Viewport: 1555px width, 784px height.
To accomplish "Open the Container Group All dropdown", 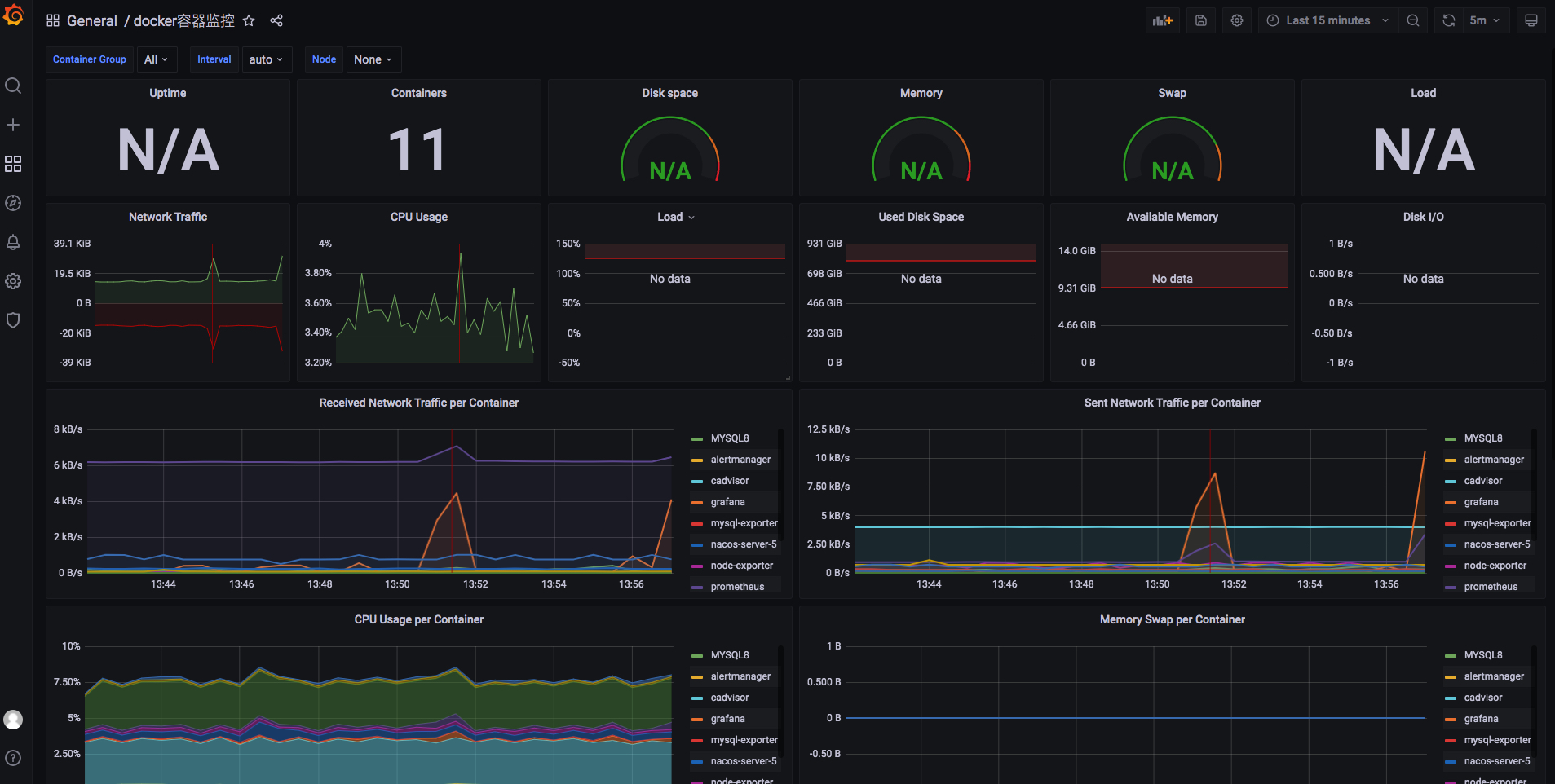I will tap(156, 59).
